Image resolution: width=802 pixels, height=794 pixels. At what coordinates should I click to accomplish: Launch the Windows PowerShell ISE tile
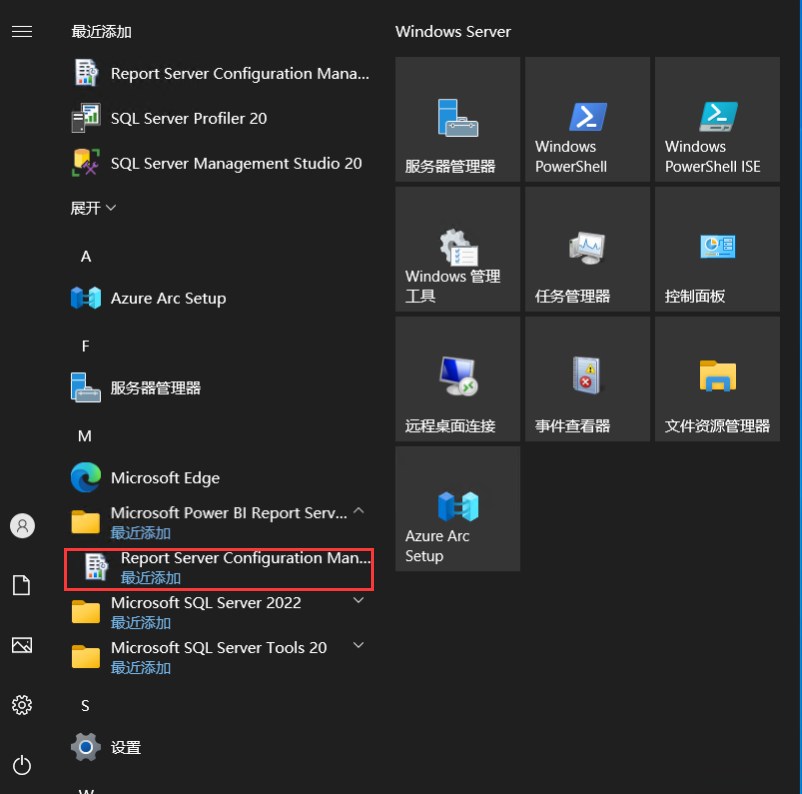click(718, 119)
